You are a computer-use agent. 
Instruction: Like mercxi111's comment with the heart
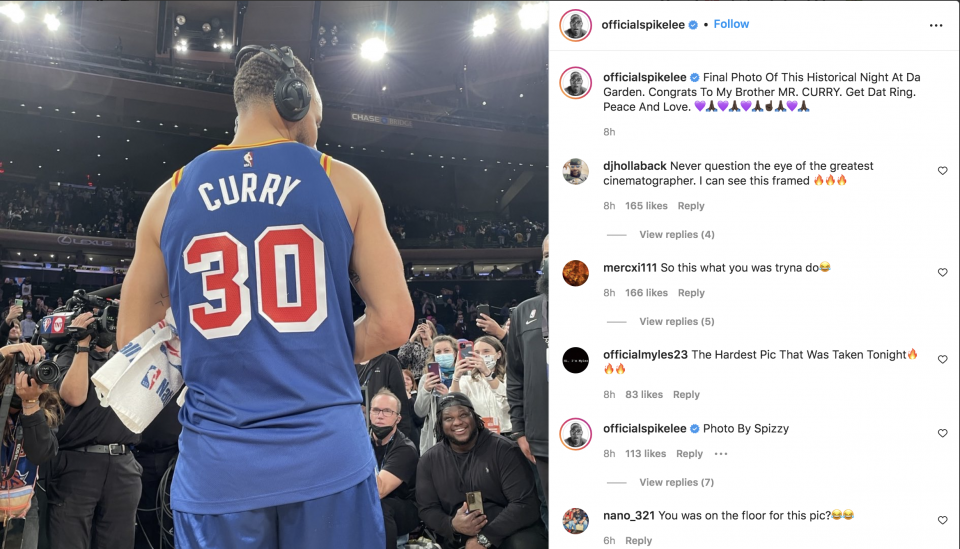coord(942,272)
